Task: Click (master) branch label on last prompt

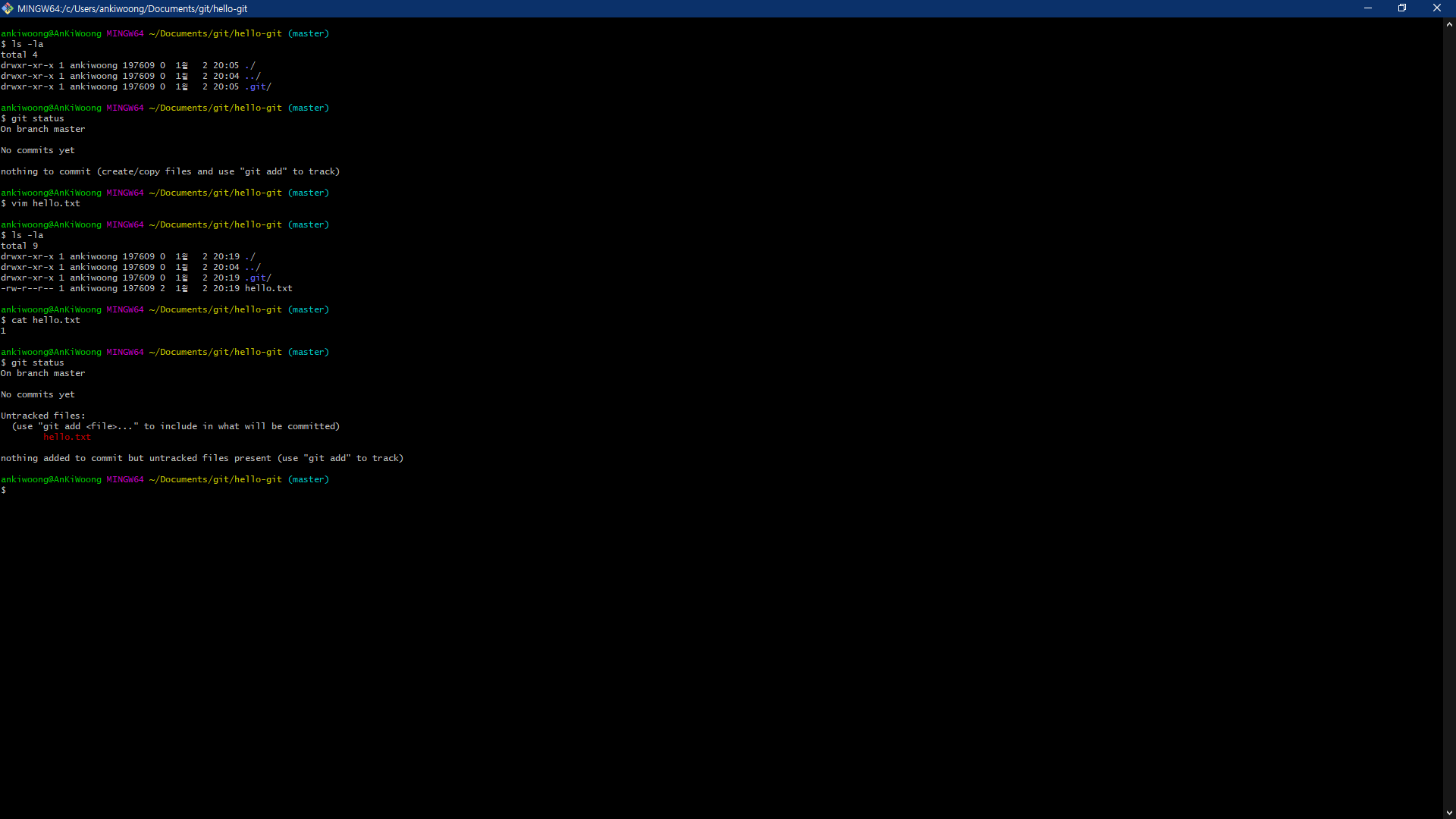Action: (x=309, y=480)
